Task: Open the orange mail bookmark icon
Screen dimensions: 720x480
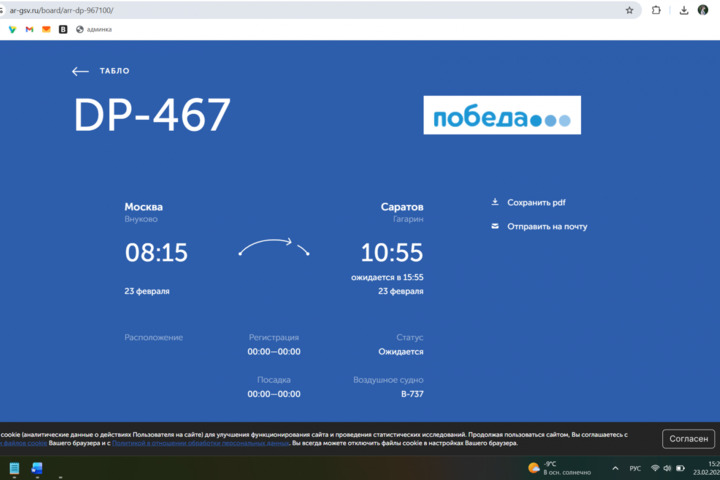Action: (46, 29)
